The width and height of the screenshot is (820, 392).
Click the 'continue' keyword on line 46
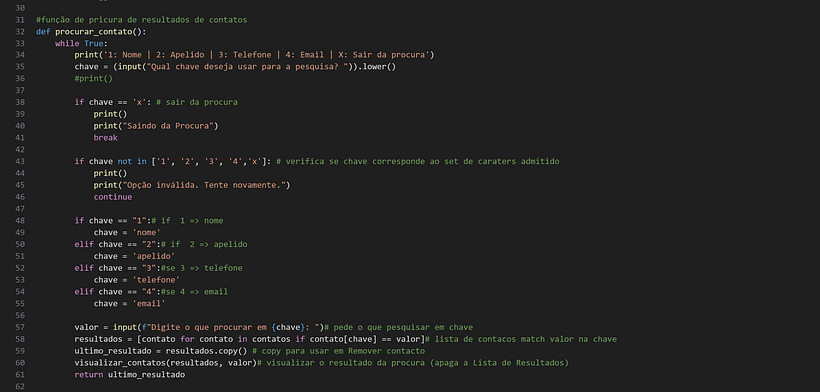click(x=113, y=197)
